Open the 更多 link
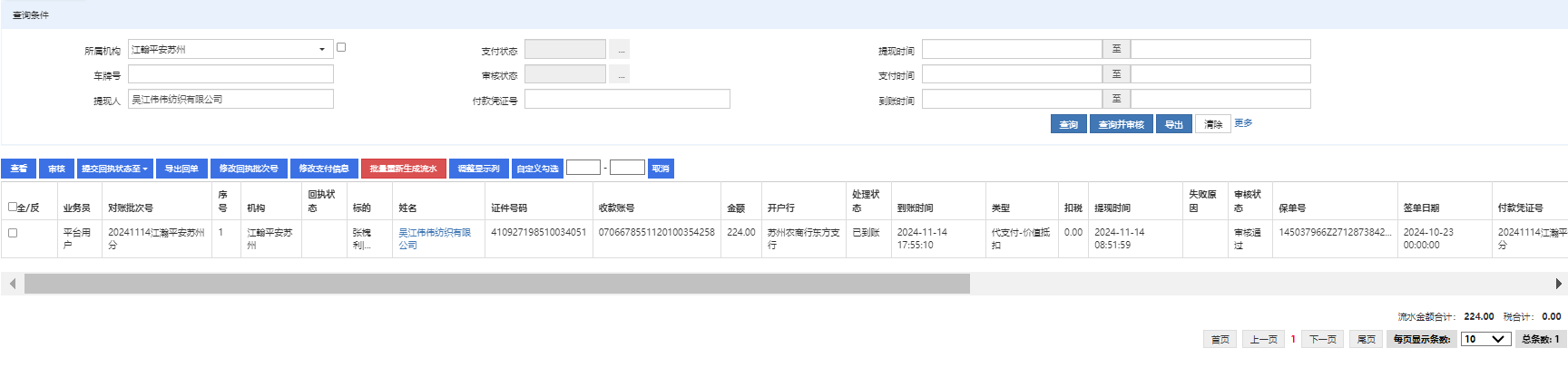 (x=1243, y=123)
